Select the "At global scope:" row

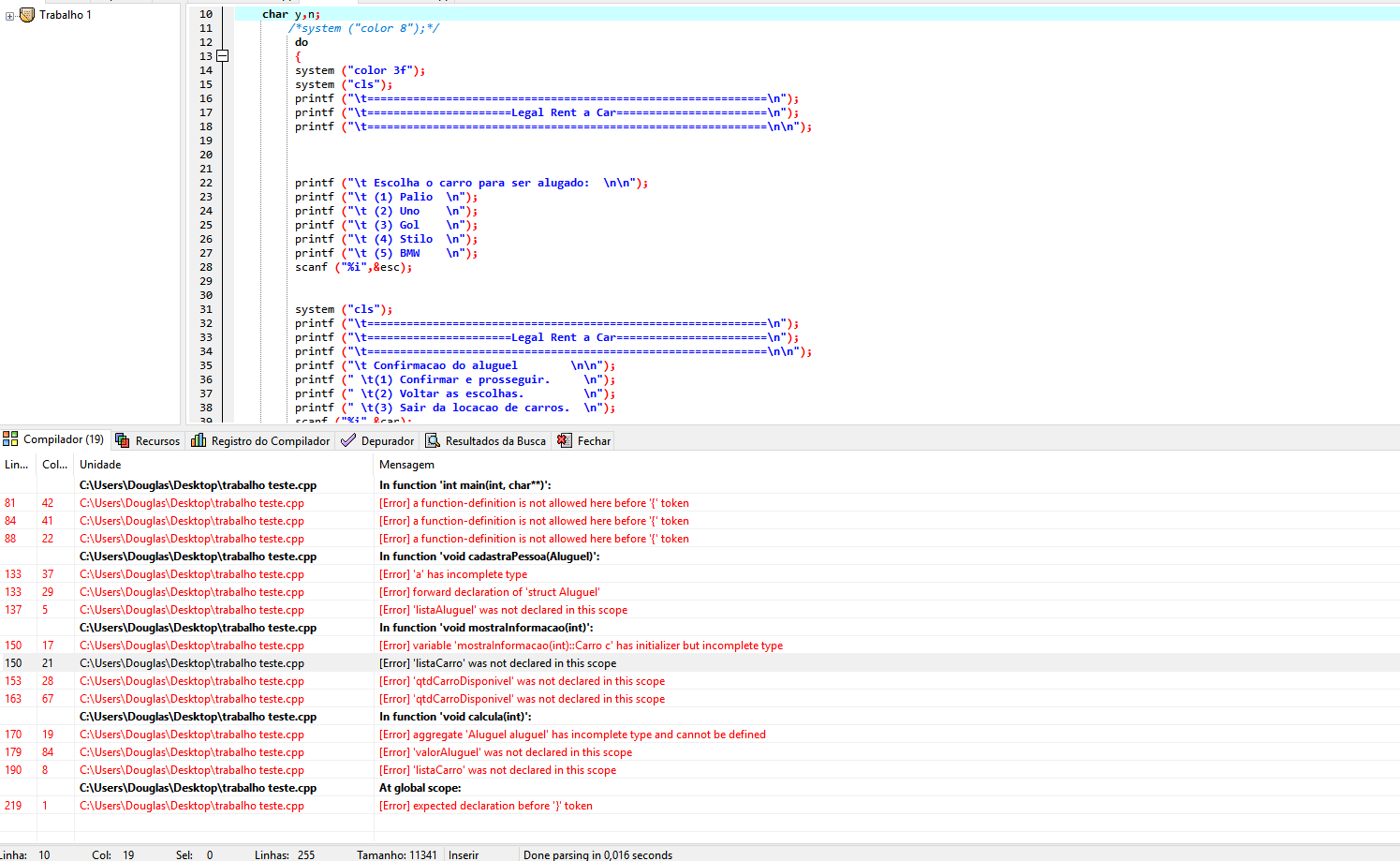[700, 788]
